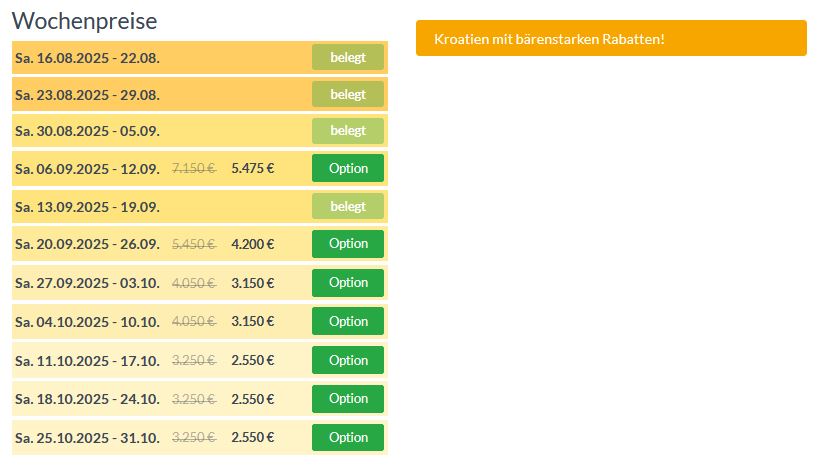820x467 pixels.
Task: Click the 5.475 € discounted price
Action: pos(252,169)
